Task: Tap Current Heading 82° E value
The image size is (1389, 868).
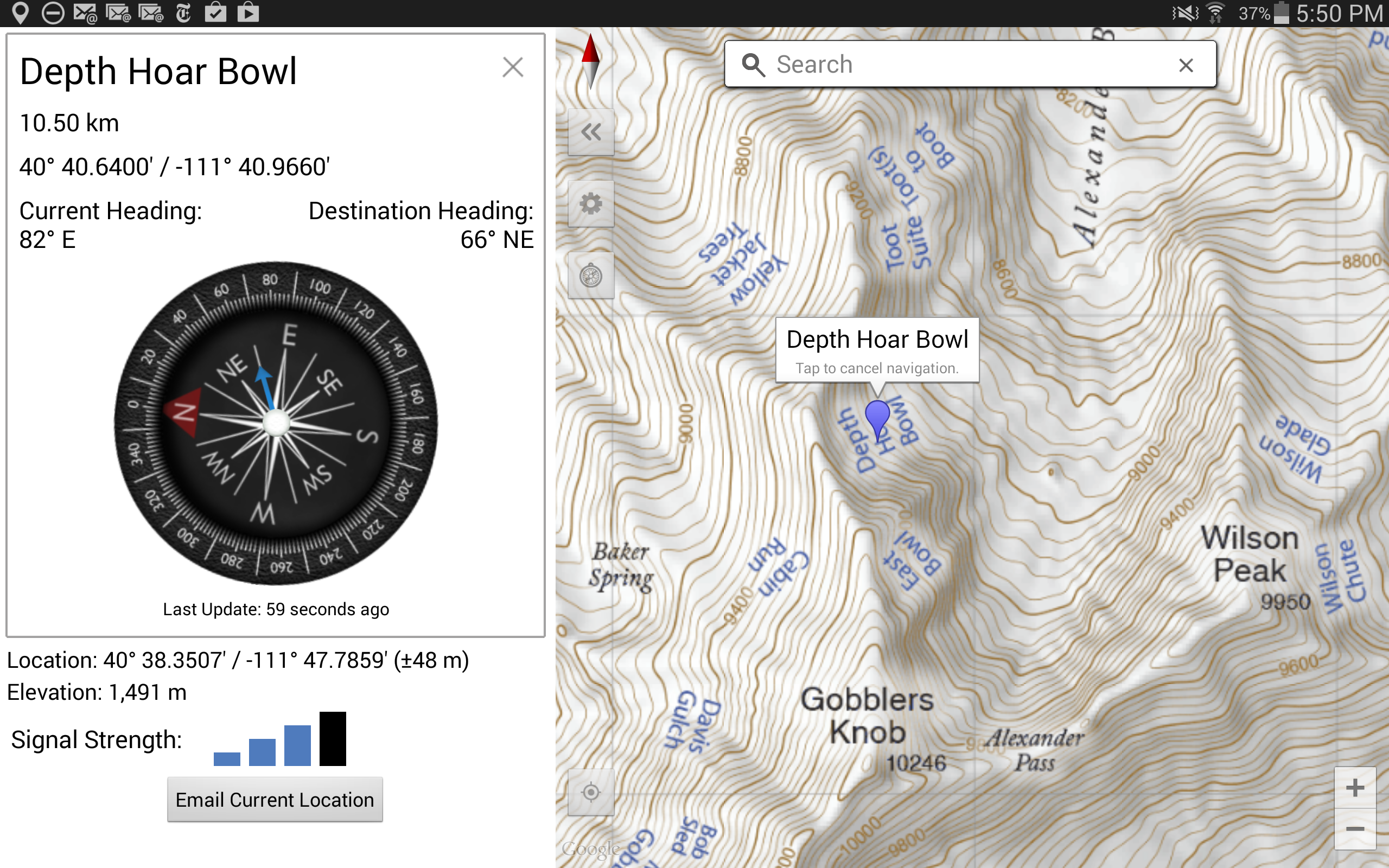Action: point(48,239)
